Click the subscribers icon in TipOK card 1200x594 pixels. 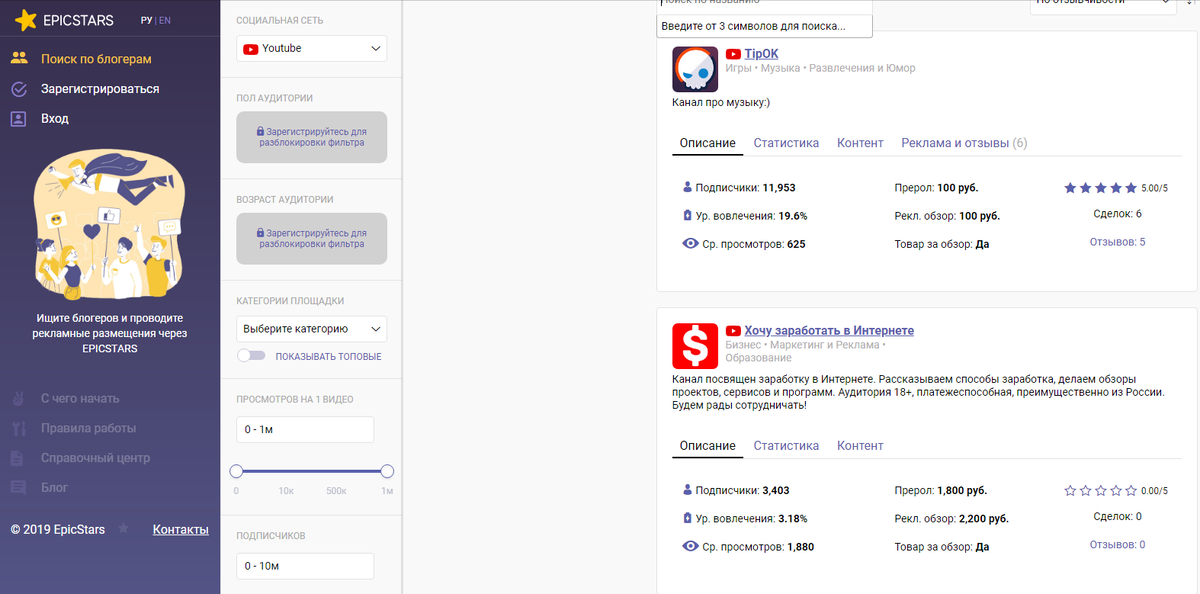point(687,187)
